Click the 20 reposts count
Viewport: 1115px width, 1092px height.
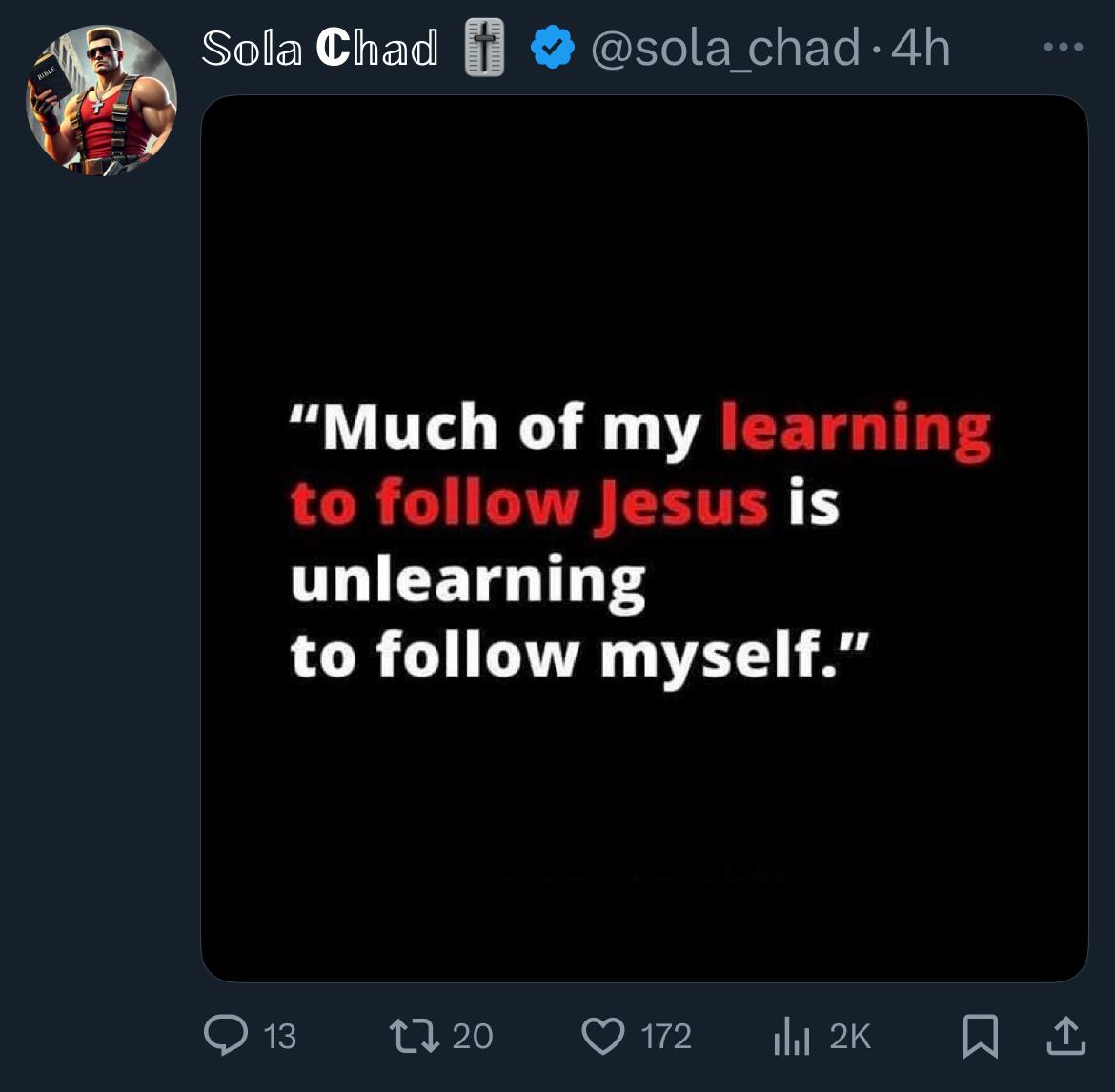click(472, 1037)
